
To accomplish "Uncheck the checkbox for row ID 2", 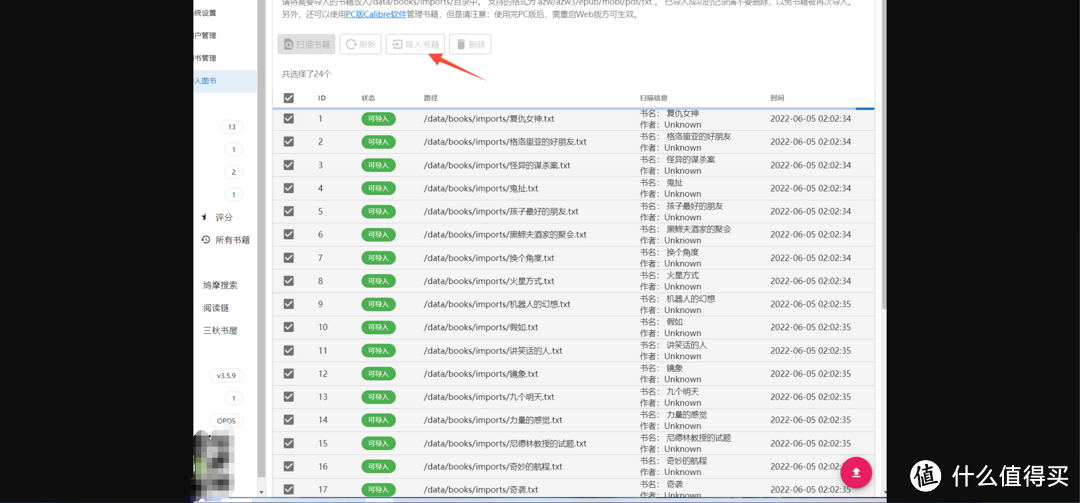I will tap(289, 142).
